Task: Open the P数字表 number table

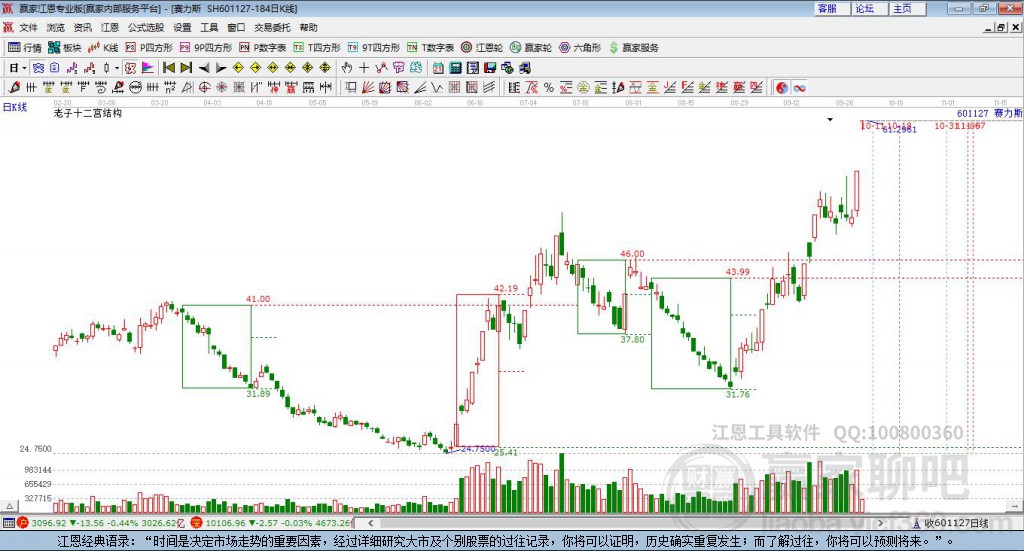Action: 263,48
